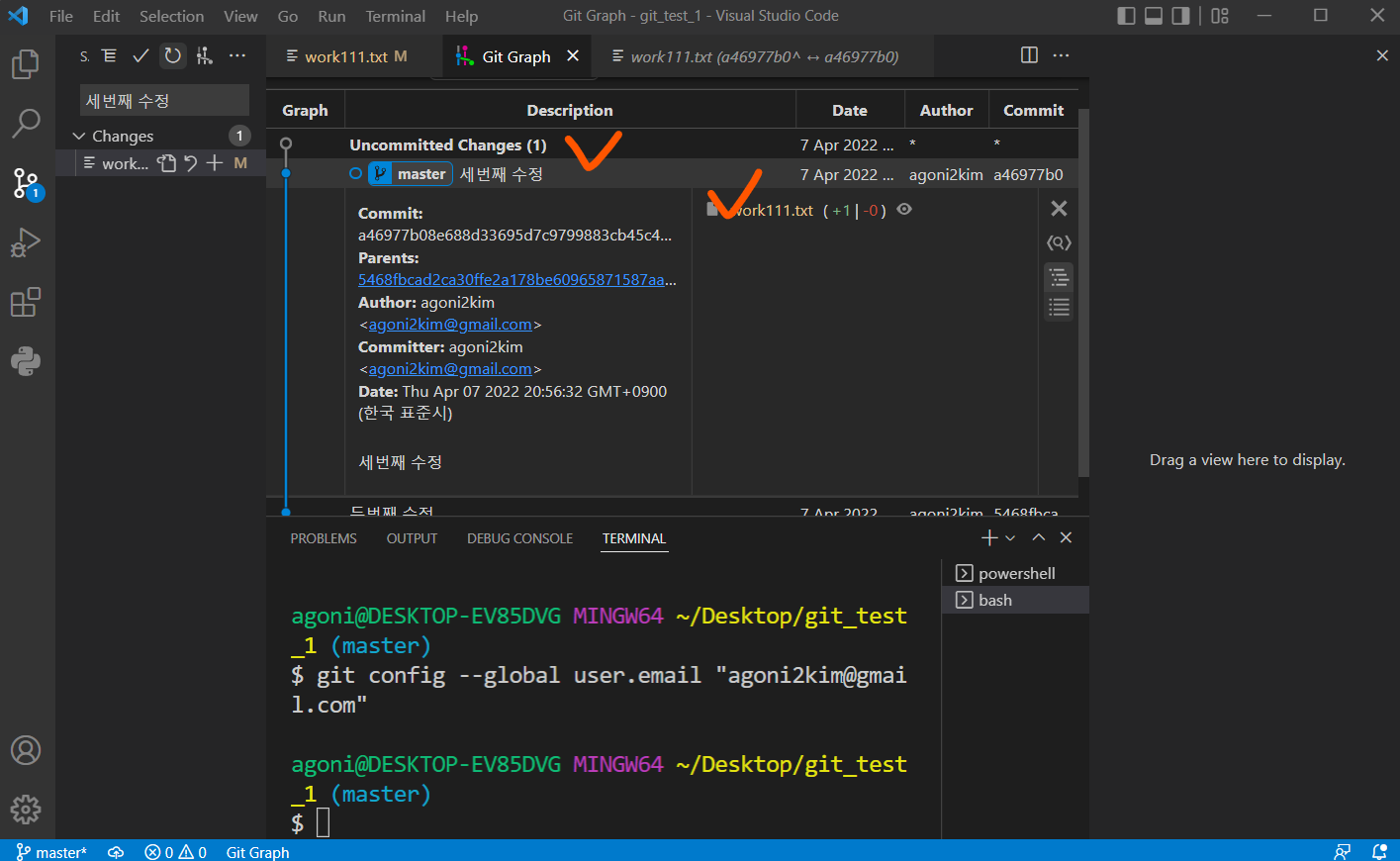
Task: Open the Accounts menu in the activity bar
Action: [25, 750]
